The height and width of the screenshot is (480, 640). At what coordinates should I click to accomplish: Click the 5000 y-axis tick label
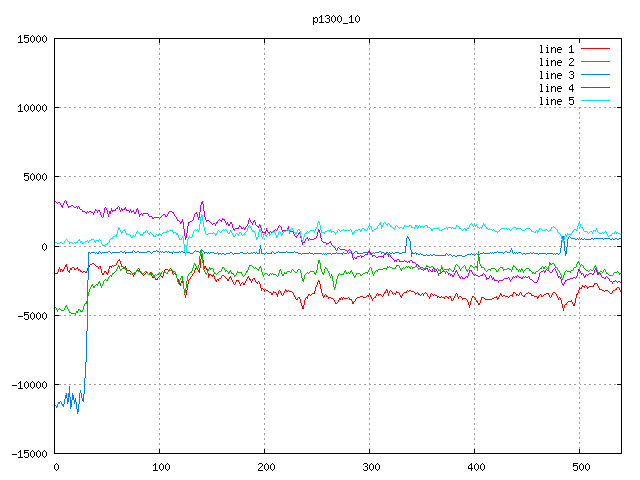(x=35, y=177)
